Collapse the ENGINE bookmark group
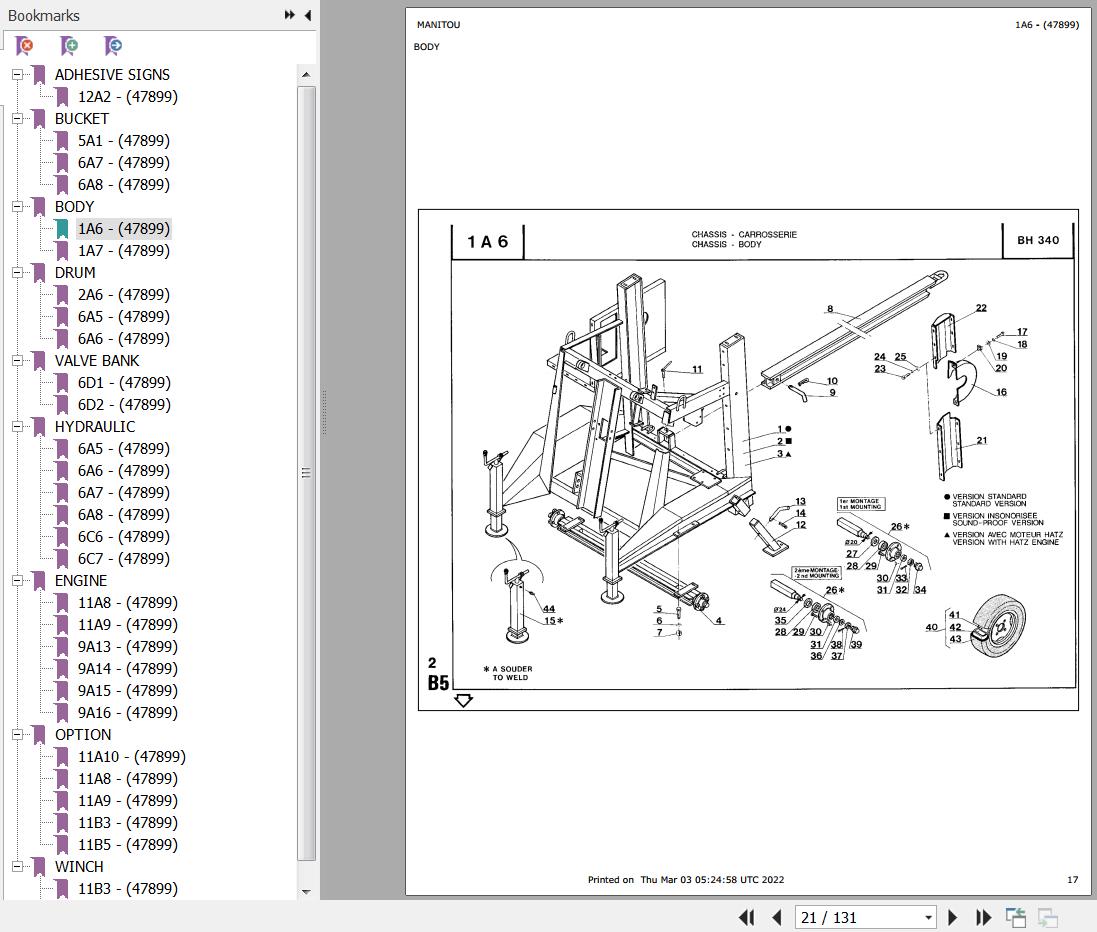This screenshot has height=932, width=1097. pyautogui.click(x=17, y=581)
